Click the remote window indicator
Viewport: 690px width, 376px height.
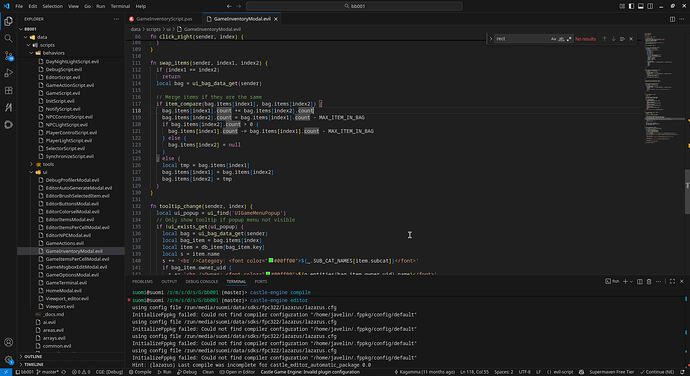5,372
